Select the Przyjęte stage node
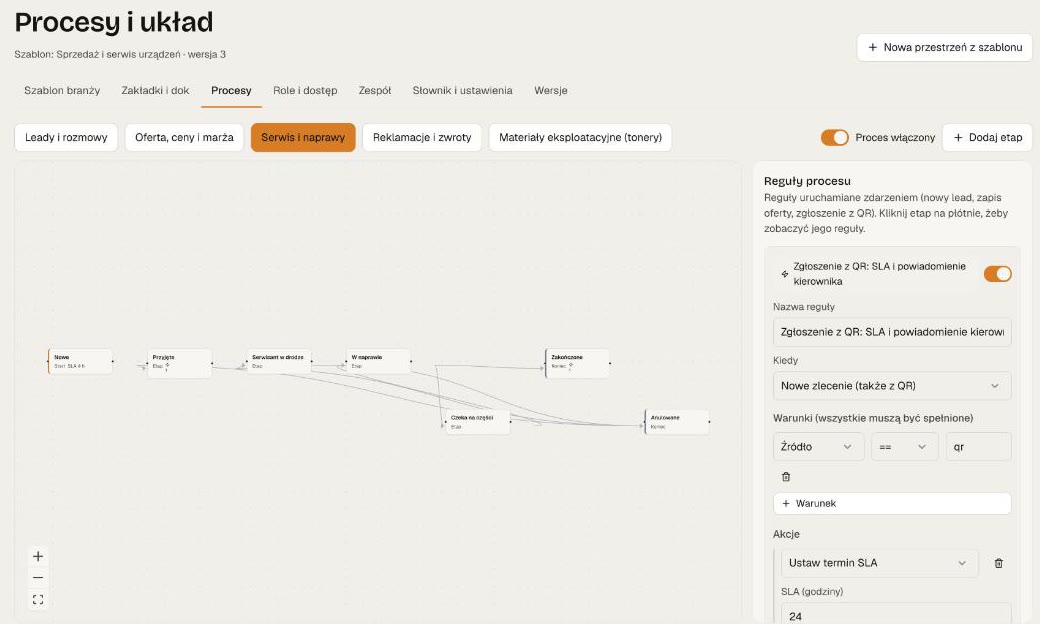Screen dimensions: 1040x624 (180, 363)
